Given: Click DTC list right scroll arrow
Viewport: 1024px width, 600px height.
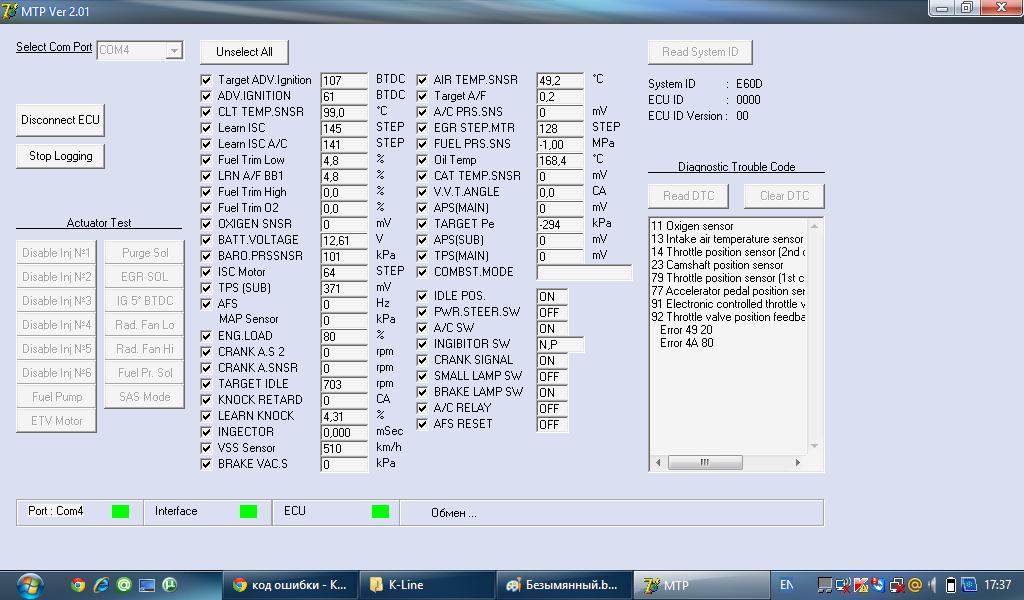Looking at the screenshot, I should [x=797, y=462].
